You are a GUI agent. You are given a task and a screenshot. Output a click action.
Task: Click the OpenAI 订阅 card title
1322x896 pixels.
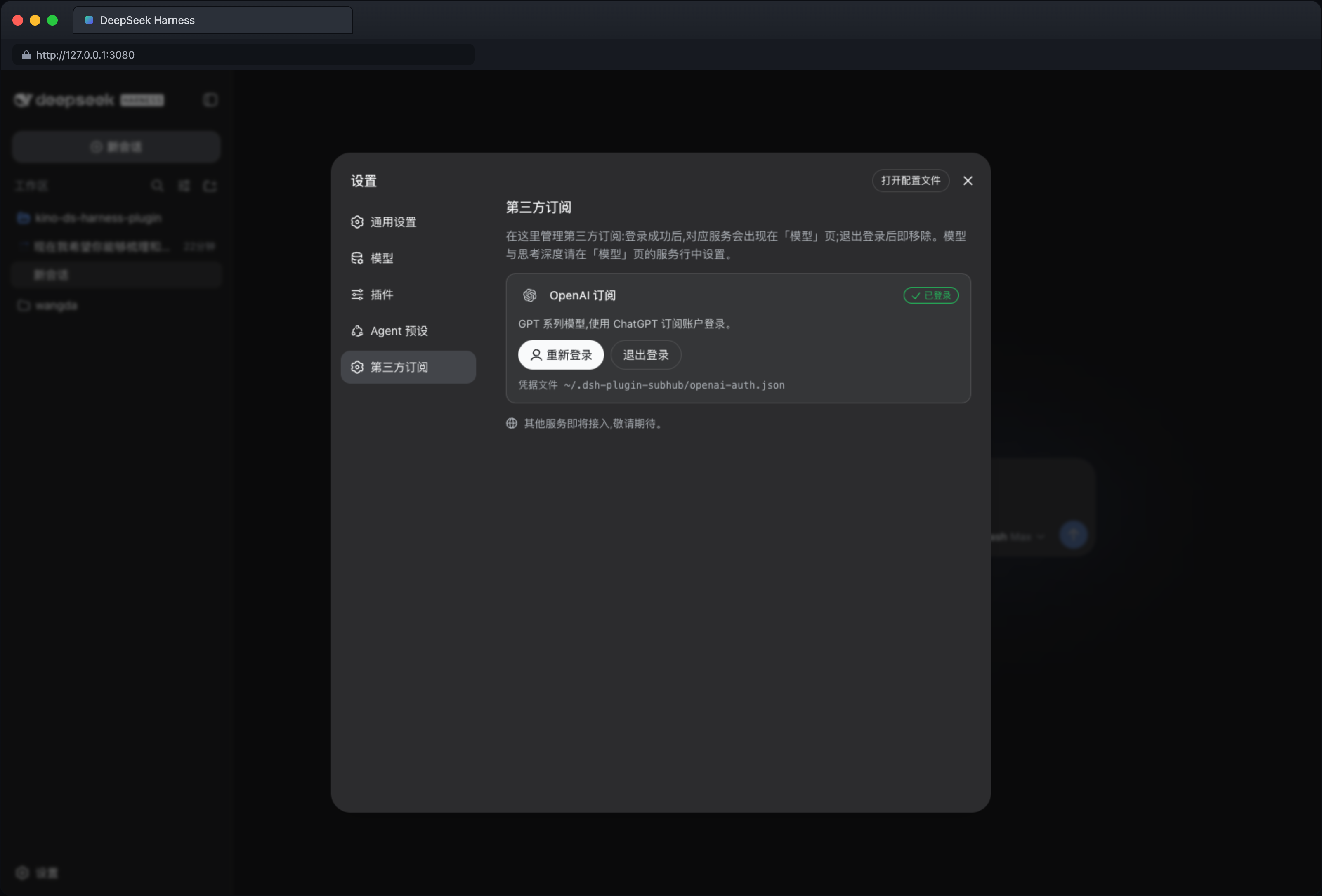coord(583,295)
